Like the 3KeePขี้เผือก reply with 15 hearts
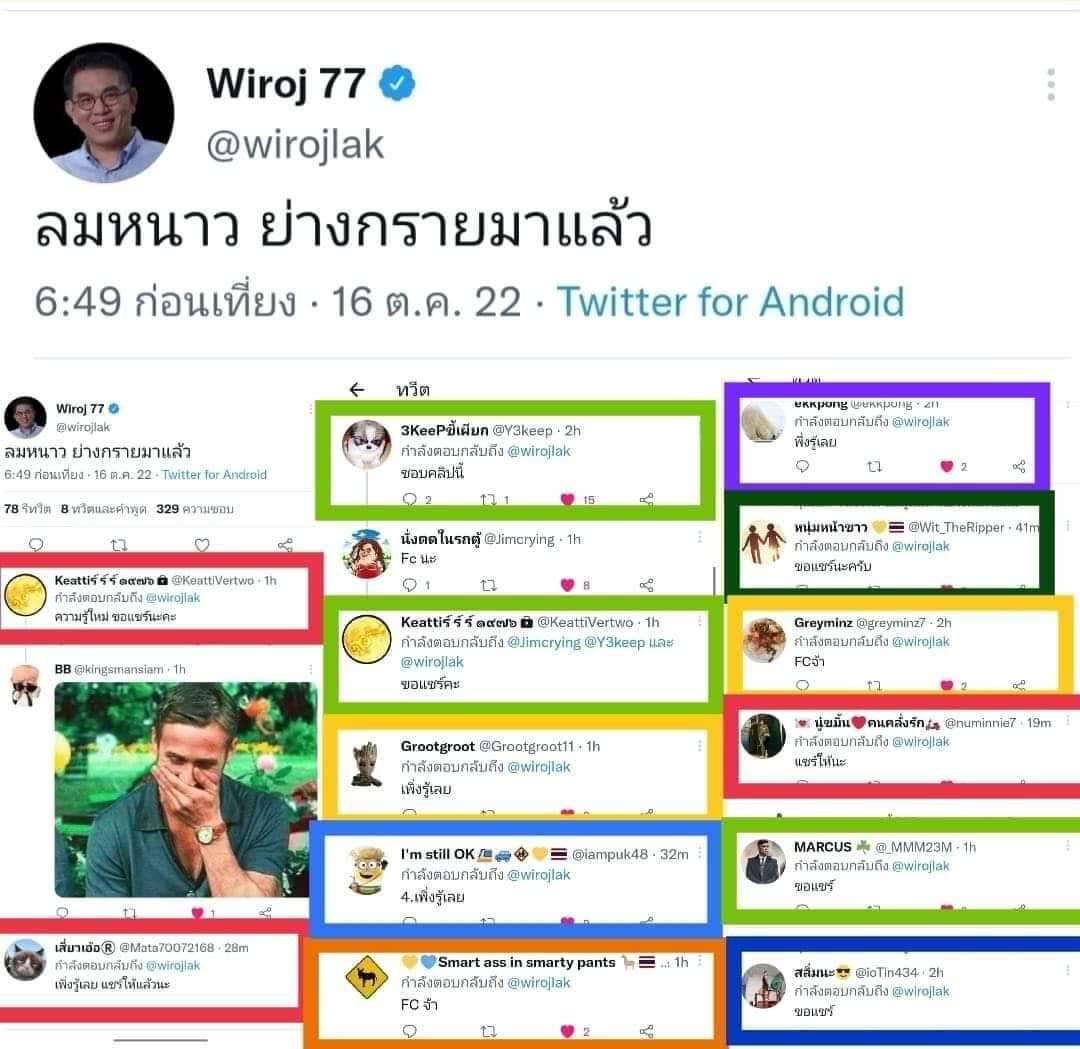This screenshot has width=1080, height=1049. click(x=568, y=499)
